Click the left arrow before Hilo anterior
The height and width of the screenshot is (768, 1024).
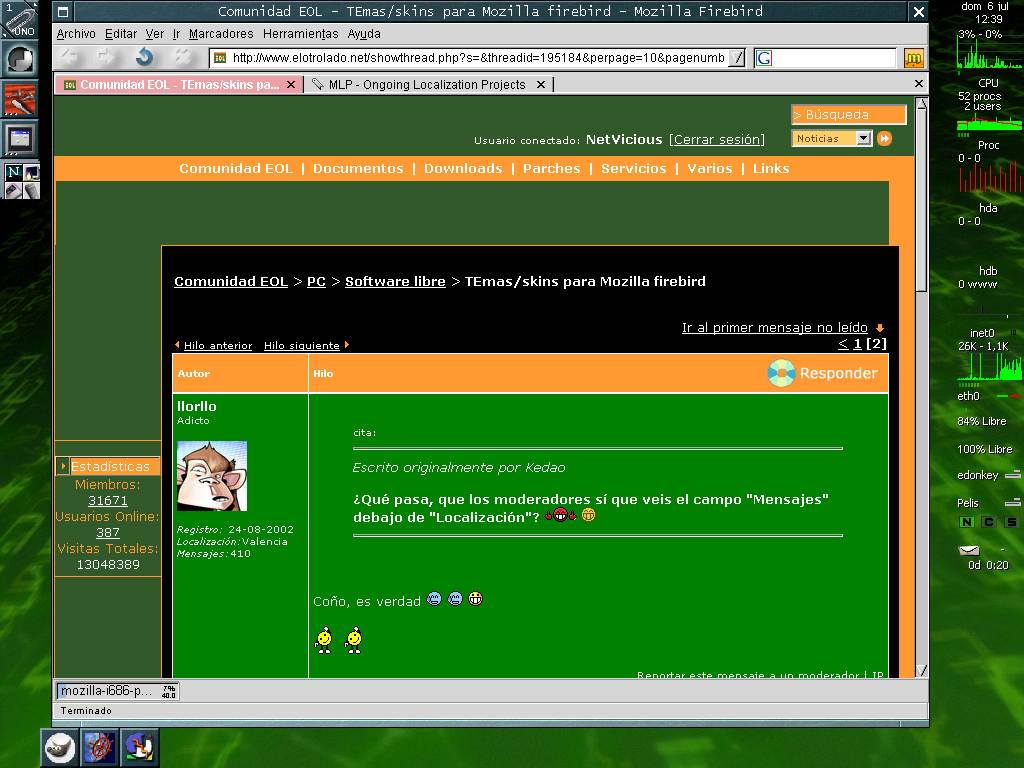(x=178, y=345)
